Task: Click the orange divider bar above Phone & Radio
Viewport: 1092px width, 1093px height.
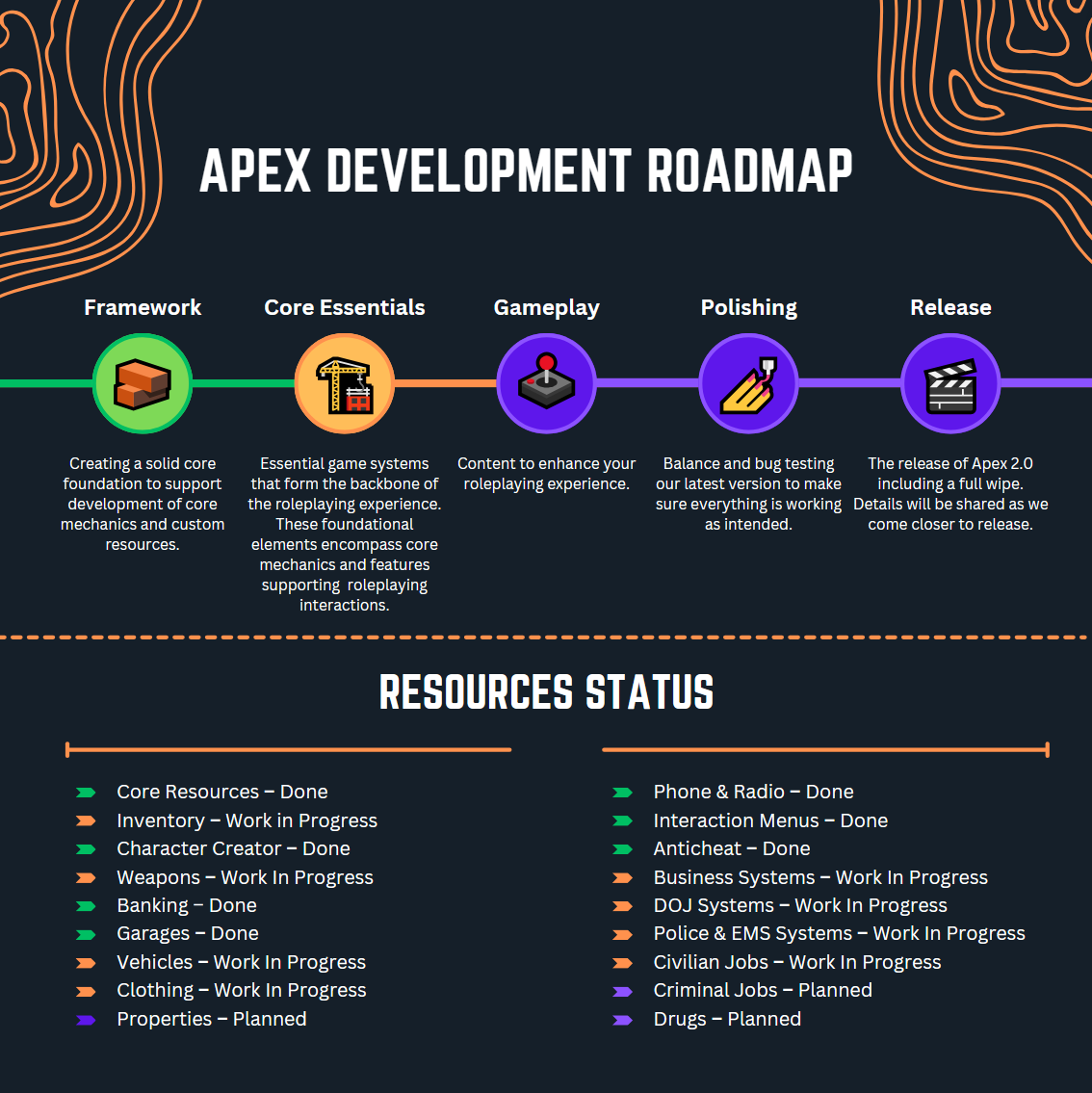Action: coord(824,747)
